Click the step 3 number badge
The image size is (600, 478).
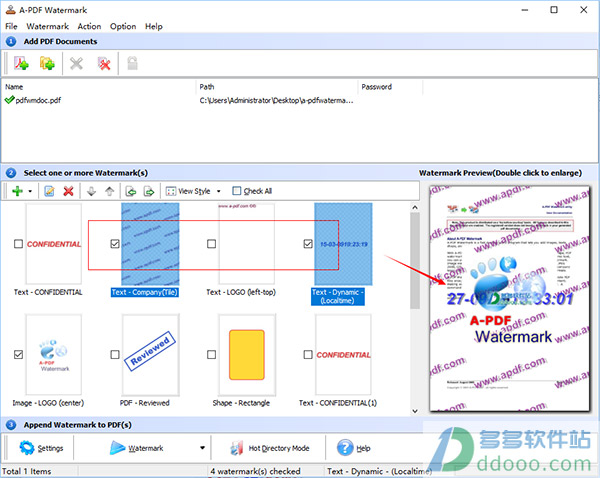[x=11, y=425]
